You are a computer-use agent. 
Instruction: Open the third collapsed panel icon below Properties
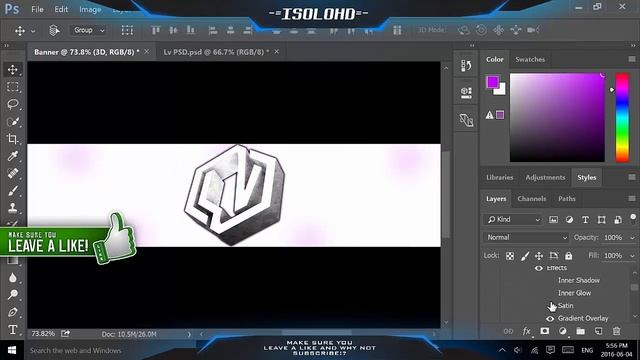point(466,120)
